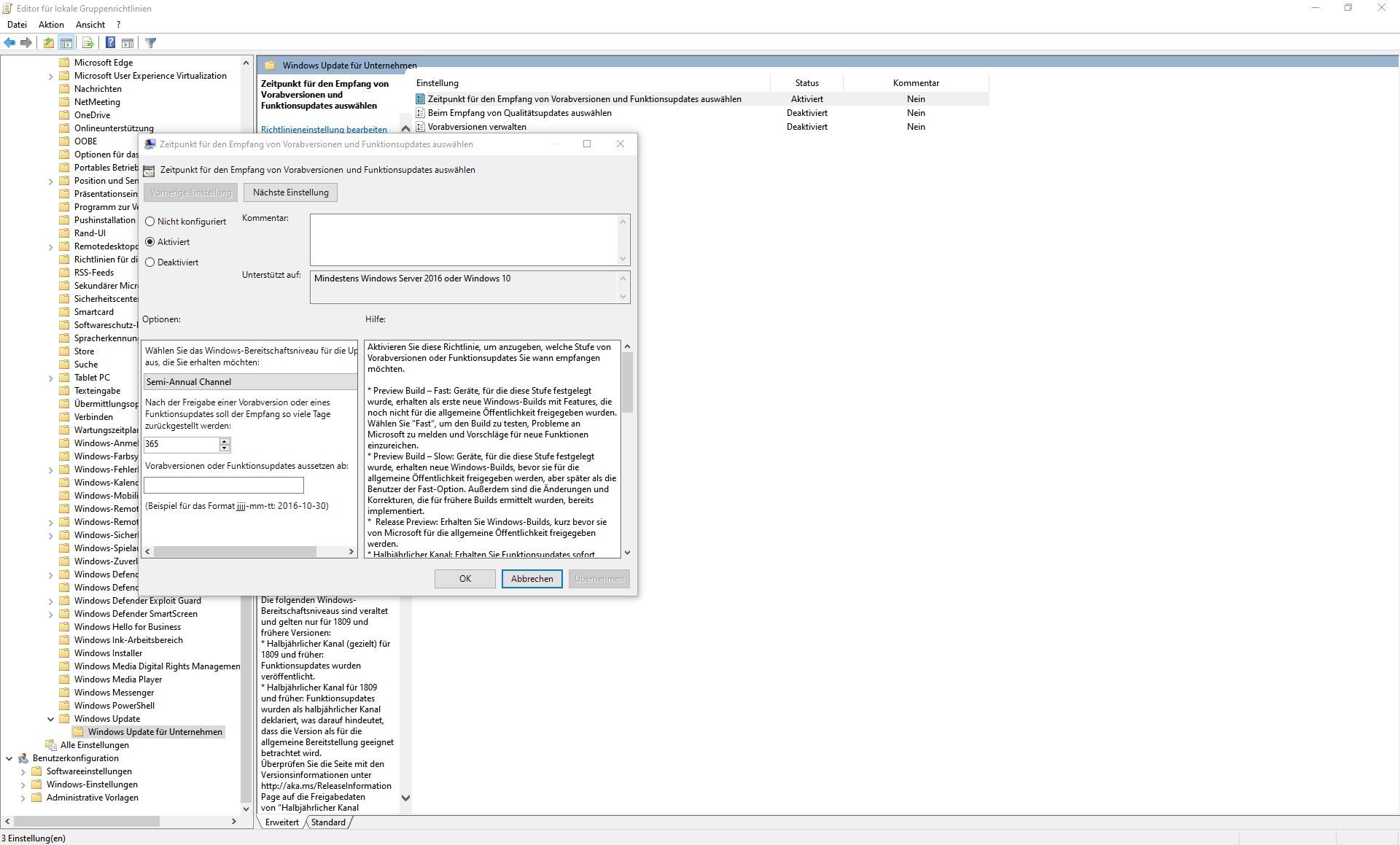
Task: Click the Windows Installer folder icon
Action: (x=64, y=653)
